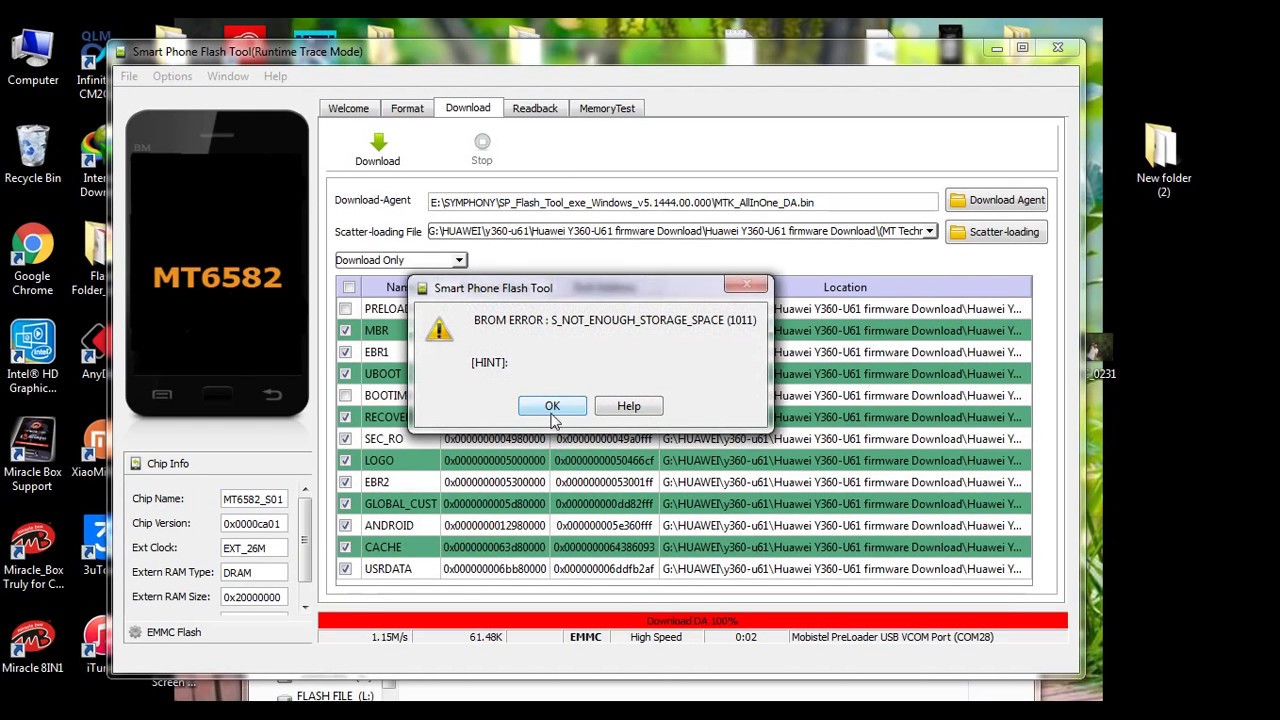Click the Ext Clock field EXT_26M
Screen dimensions: 1280x720
[254, 548]
